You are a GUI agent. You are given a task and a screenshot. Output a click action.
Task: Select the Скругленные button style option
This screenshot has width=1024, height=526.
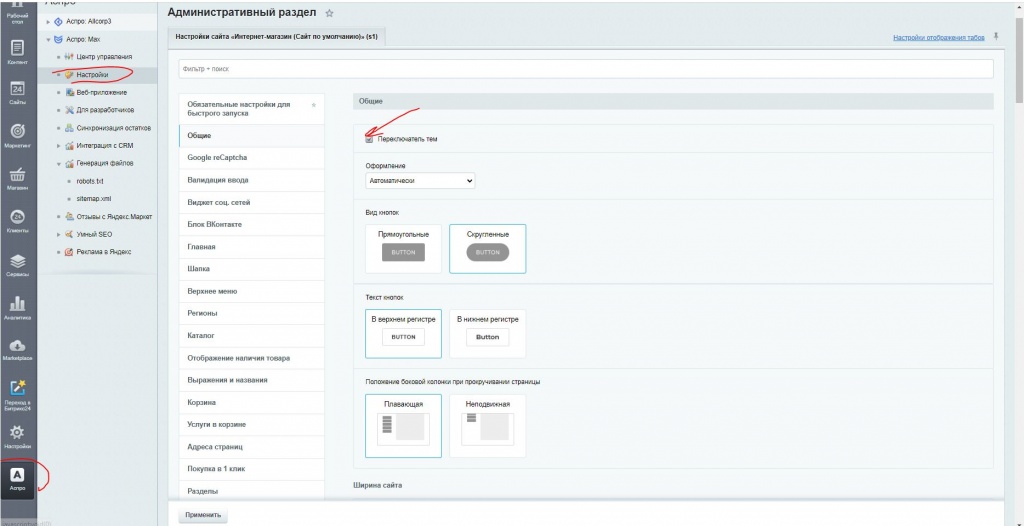click(488, 248)
